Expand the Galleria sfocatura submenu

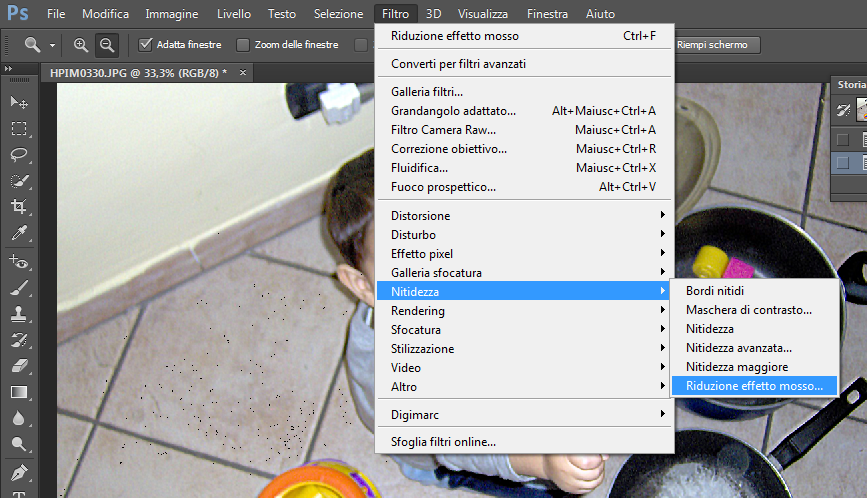point(524,272)
